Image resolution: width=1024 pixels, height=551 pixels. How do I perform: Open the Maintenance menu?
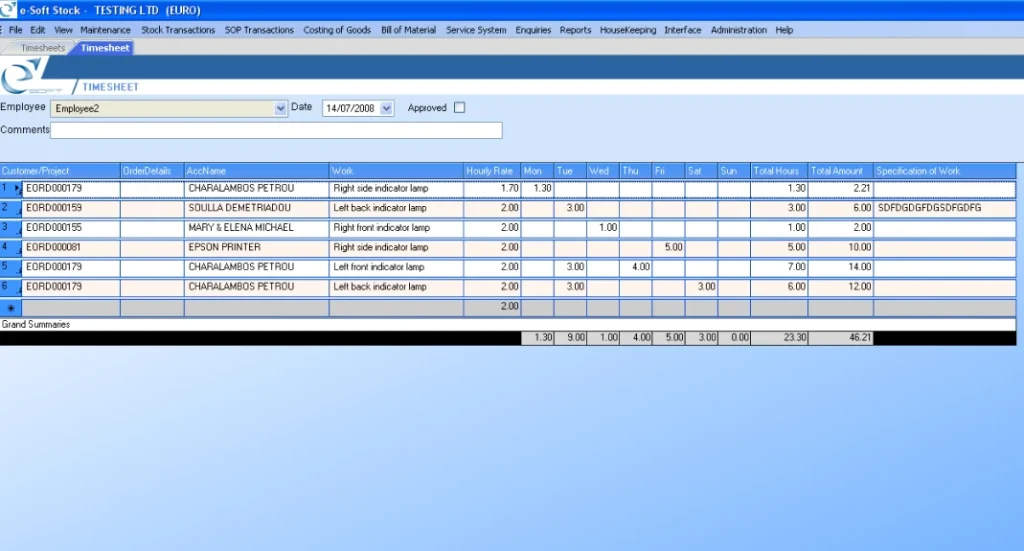105,30
